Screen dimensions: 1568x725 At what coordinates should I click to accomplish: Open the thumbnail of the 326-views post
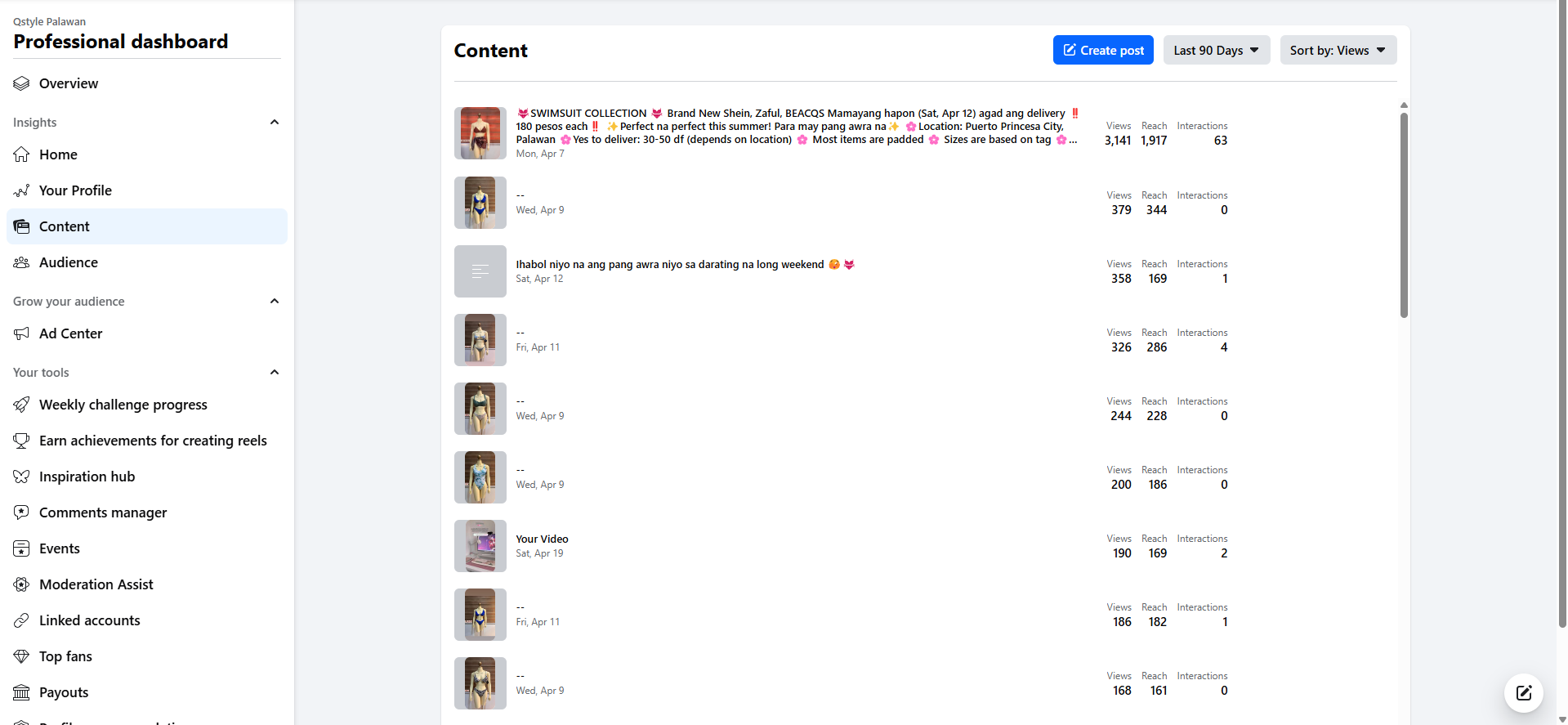[480, 340]
